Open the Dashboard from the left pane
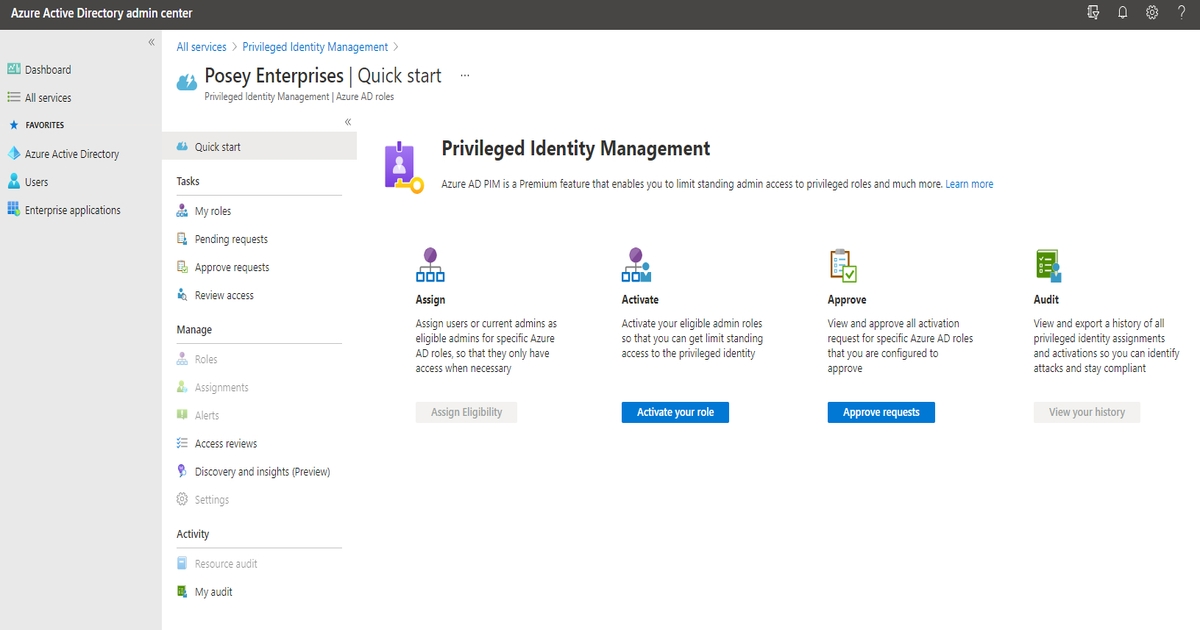Screen dimensions: 1200x630 coord(45,69)
